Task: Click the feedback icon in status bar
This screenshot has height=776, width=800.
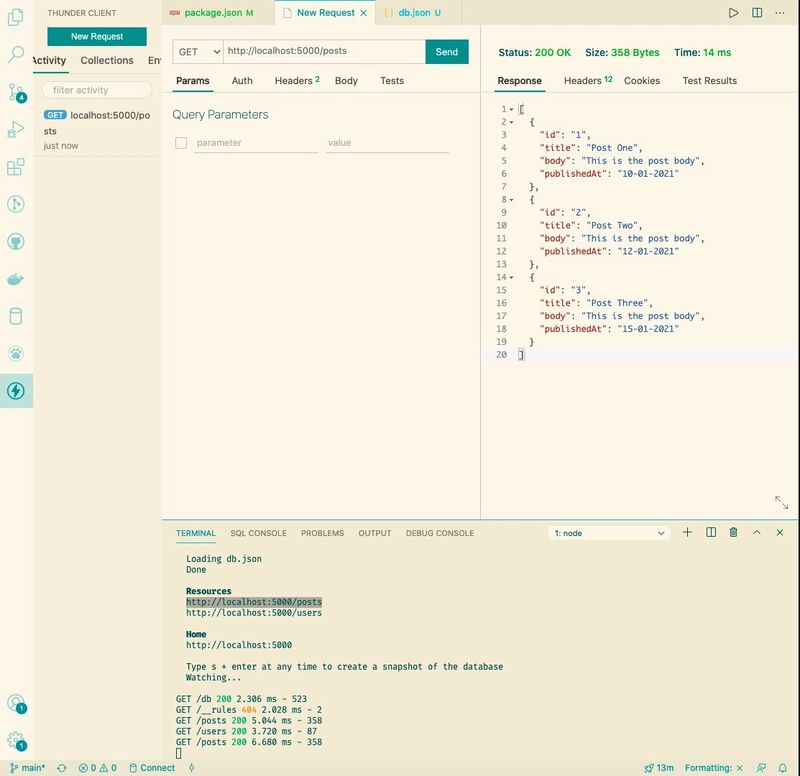Action: [x=761, y=768]
